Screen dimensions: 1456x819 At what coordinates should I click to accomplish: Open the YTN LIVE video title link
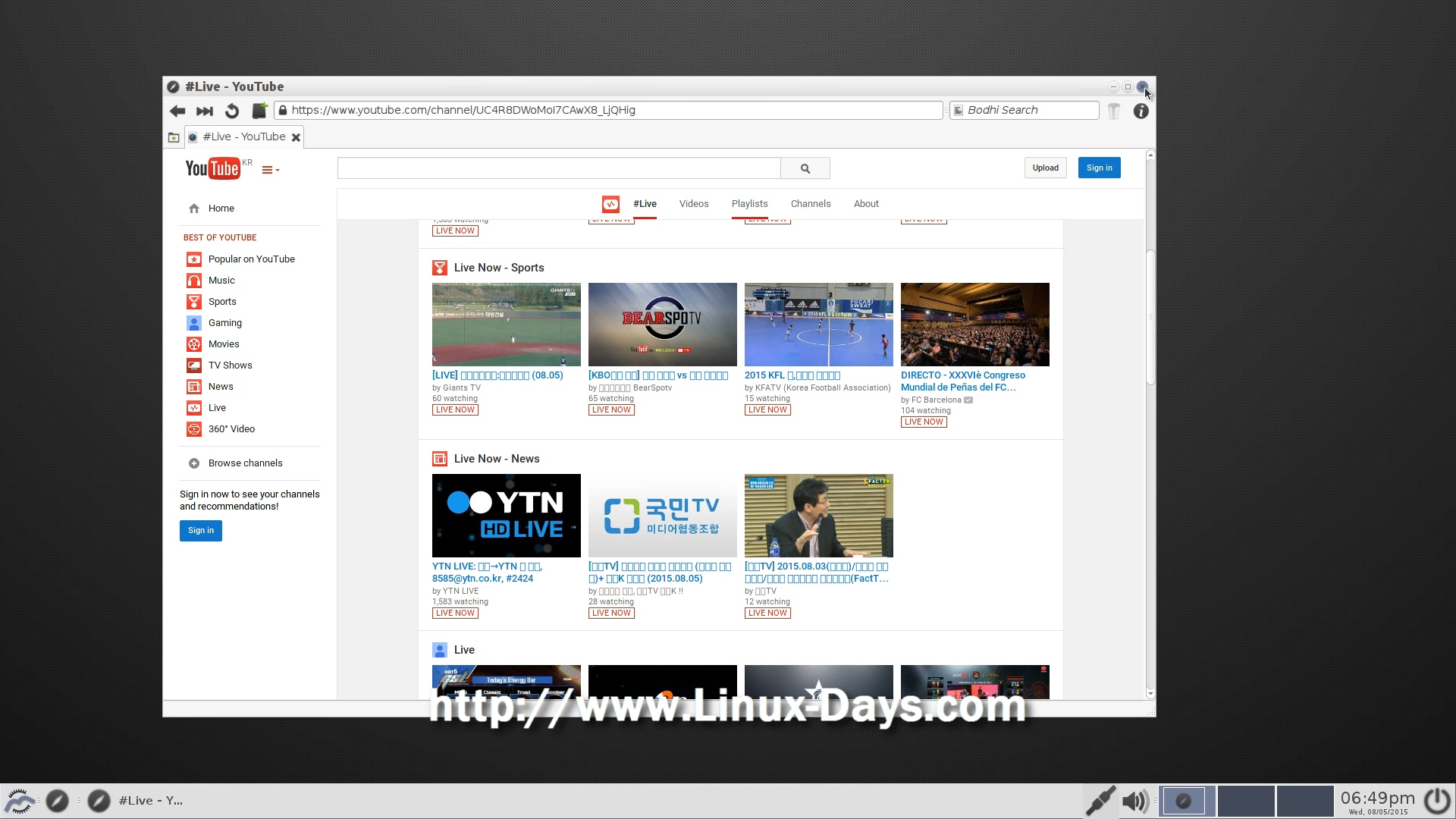(487, 573)
